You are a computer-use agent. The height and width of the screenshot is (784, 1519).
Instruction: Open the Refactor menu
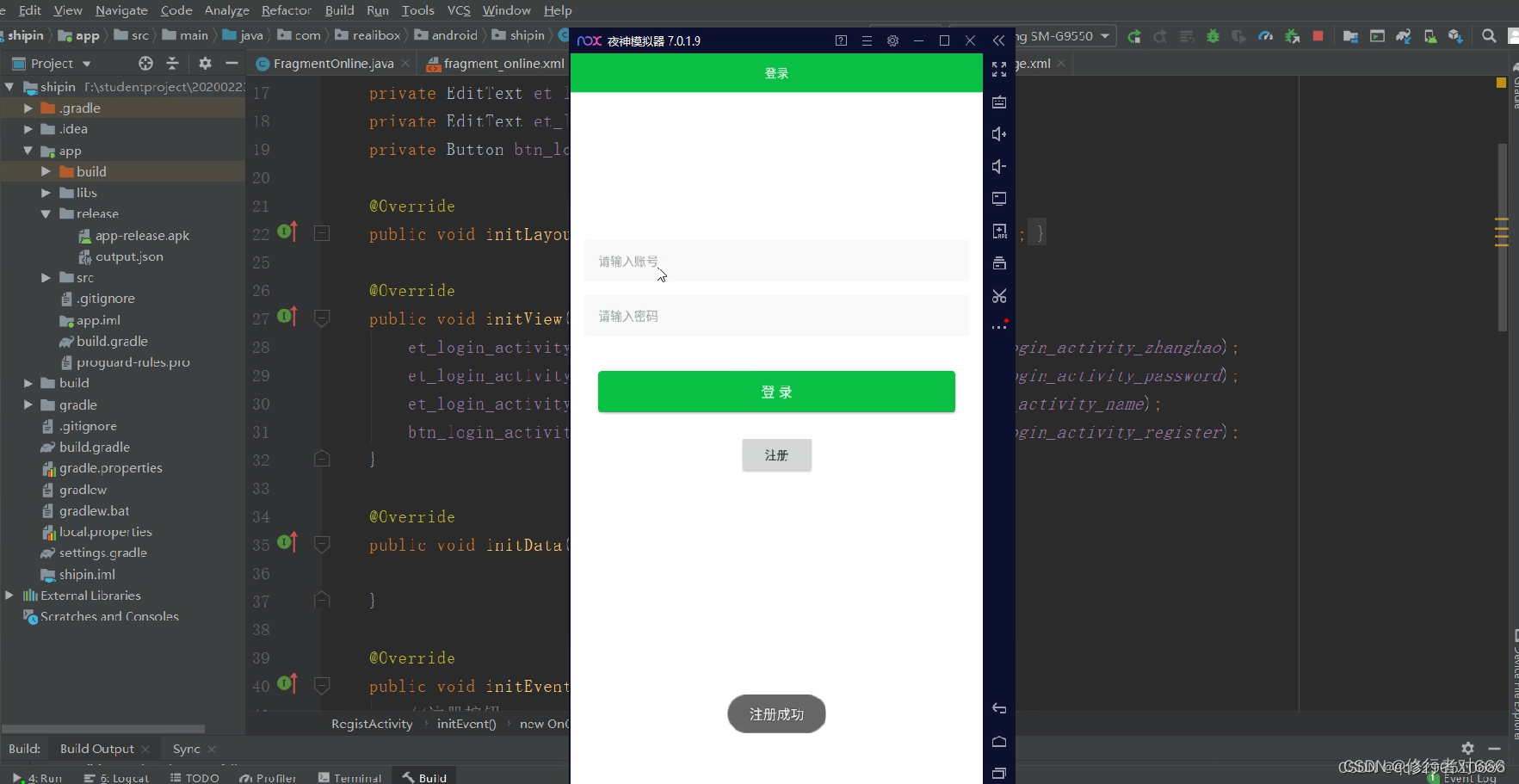point(287,10)
